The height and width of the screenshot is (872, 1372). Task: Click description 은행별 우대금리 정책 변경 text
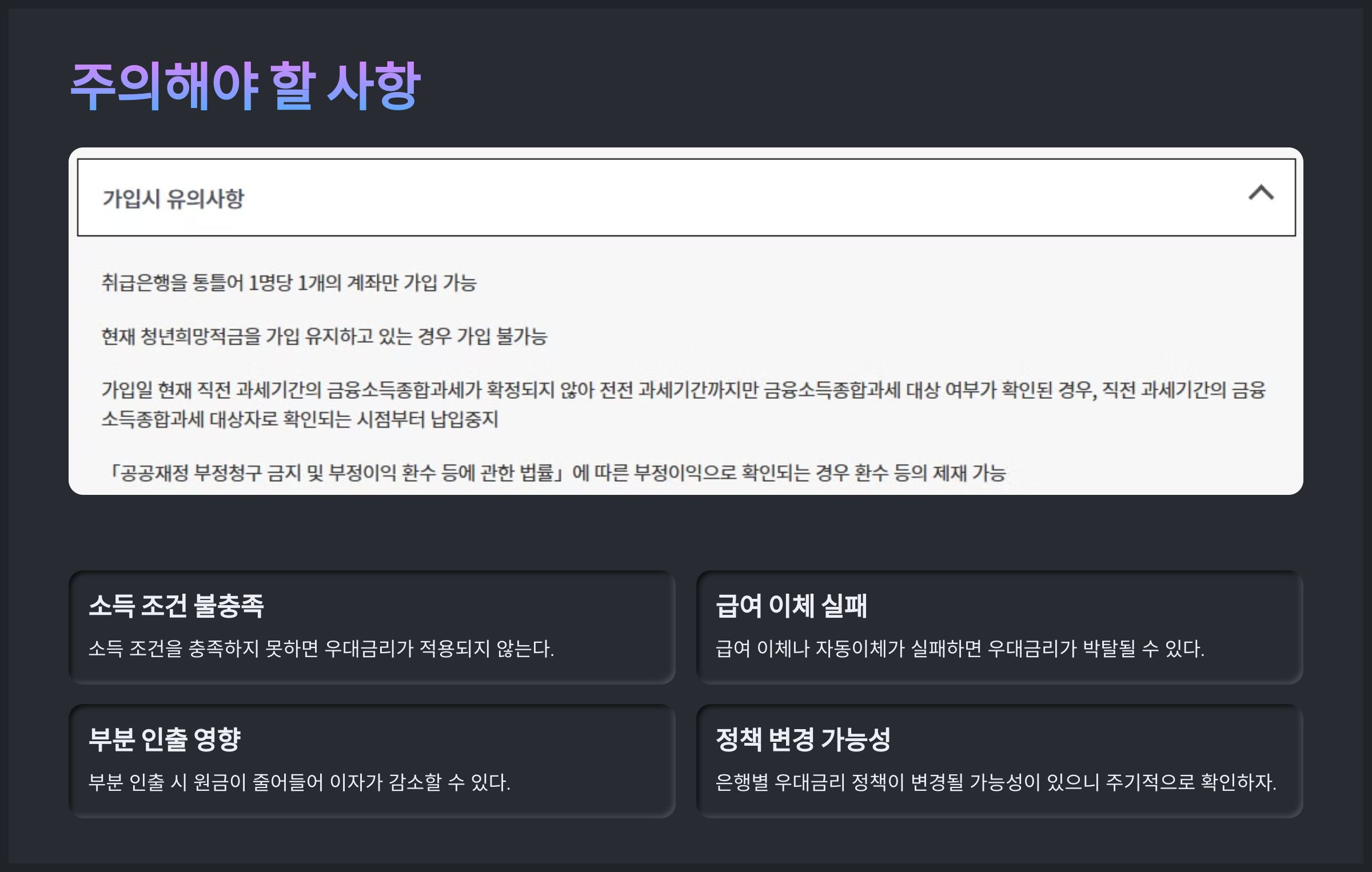(x=996, y=783)
